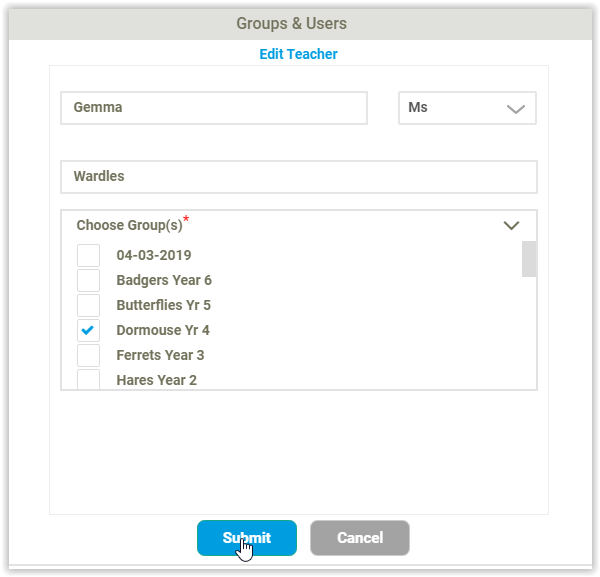This screenshot has height=577, width=600.
Task: Collapse the Choose Group(s) list chevron
Action: (511, 225)
